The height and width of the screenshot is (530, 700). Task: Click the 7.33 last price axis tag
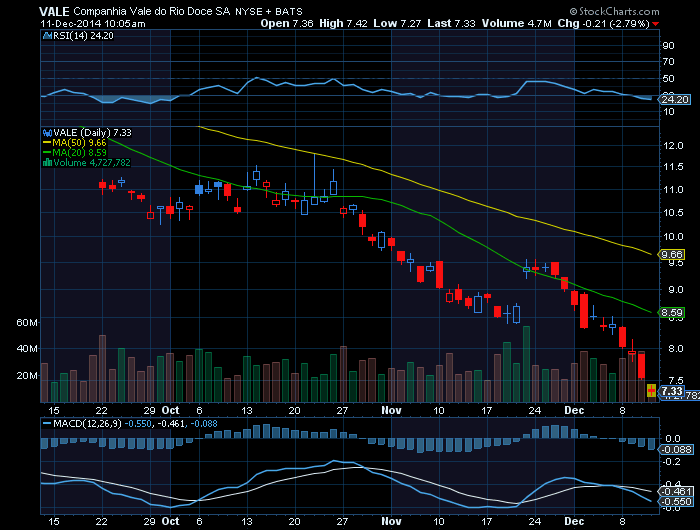point(671,392)
